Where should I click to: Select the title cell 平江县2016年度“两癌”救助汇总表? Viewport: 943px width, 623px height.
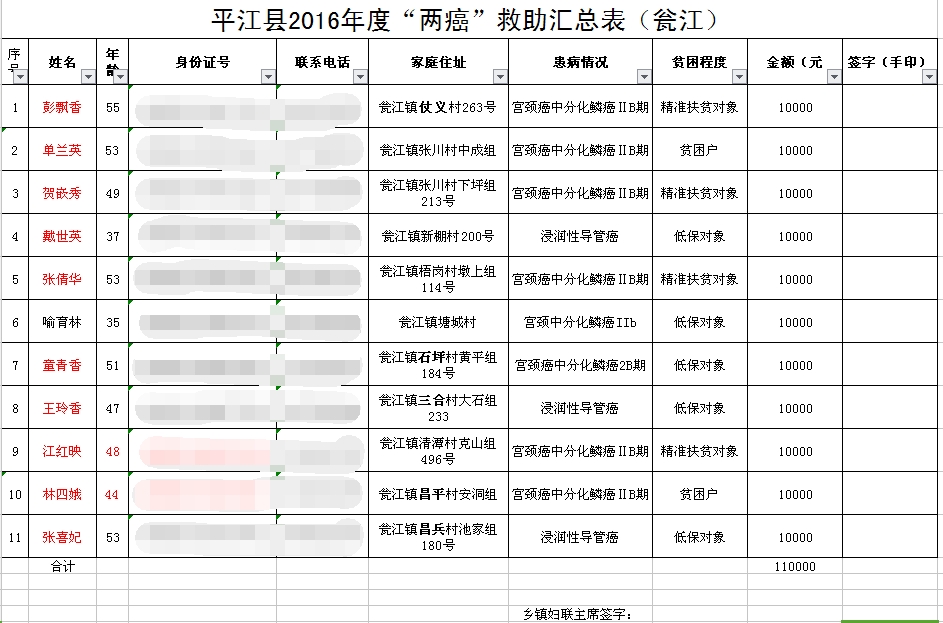[x=470, y=20]
